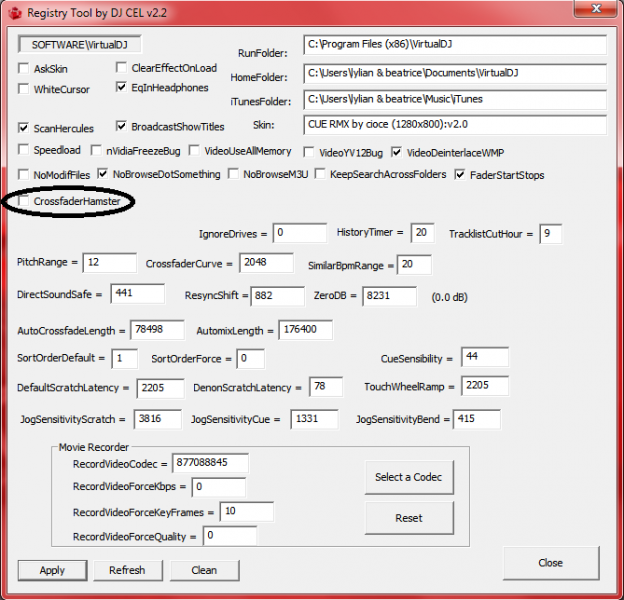This screenshot has width=624, height=600.
Task: Disable the ScanHercules checkbox
Action: (x=24, y=128)
